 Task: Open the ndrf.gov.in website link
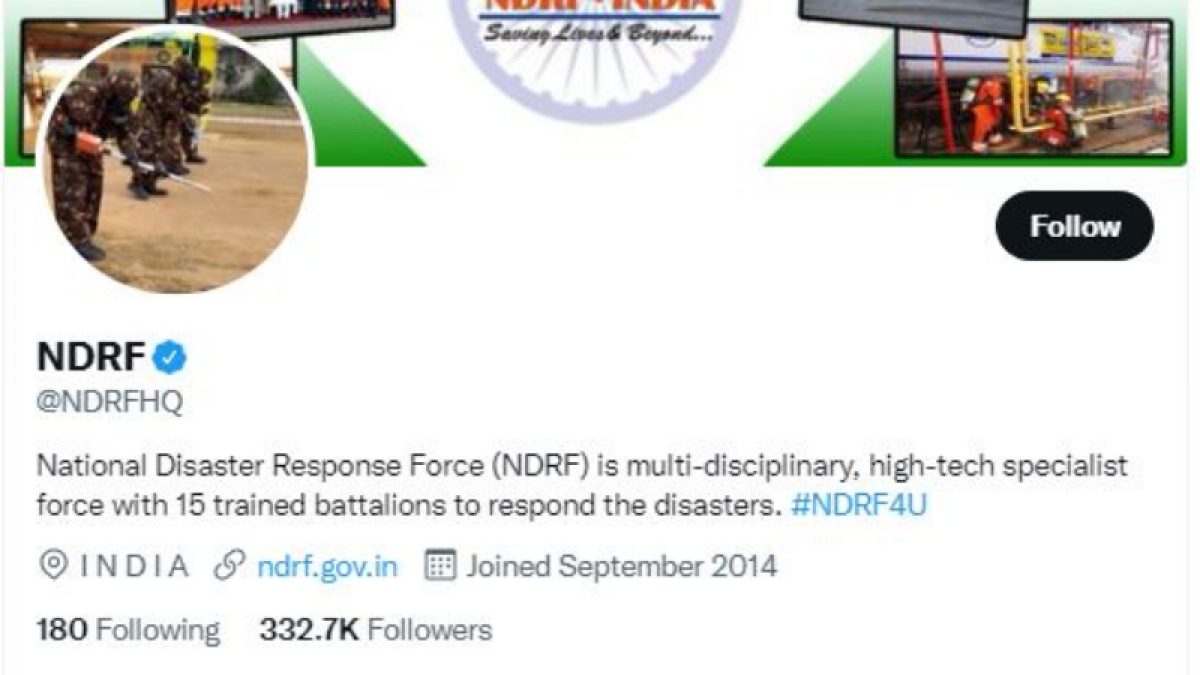click(327, 567)
